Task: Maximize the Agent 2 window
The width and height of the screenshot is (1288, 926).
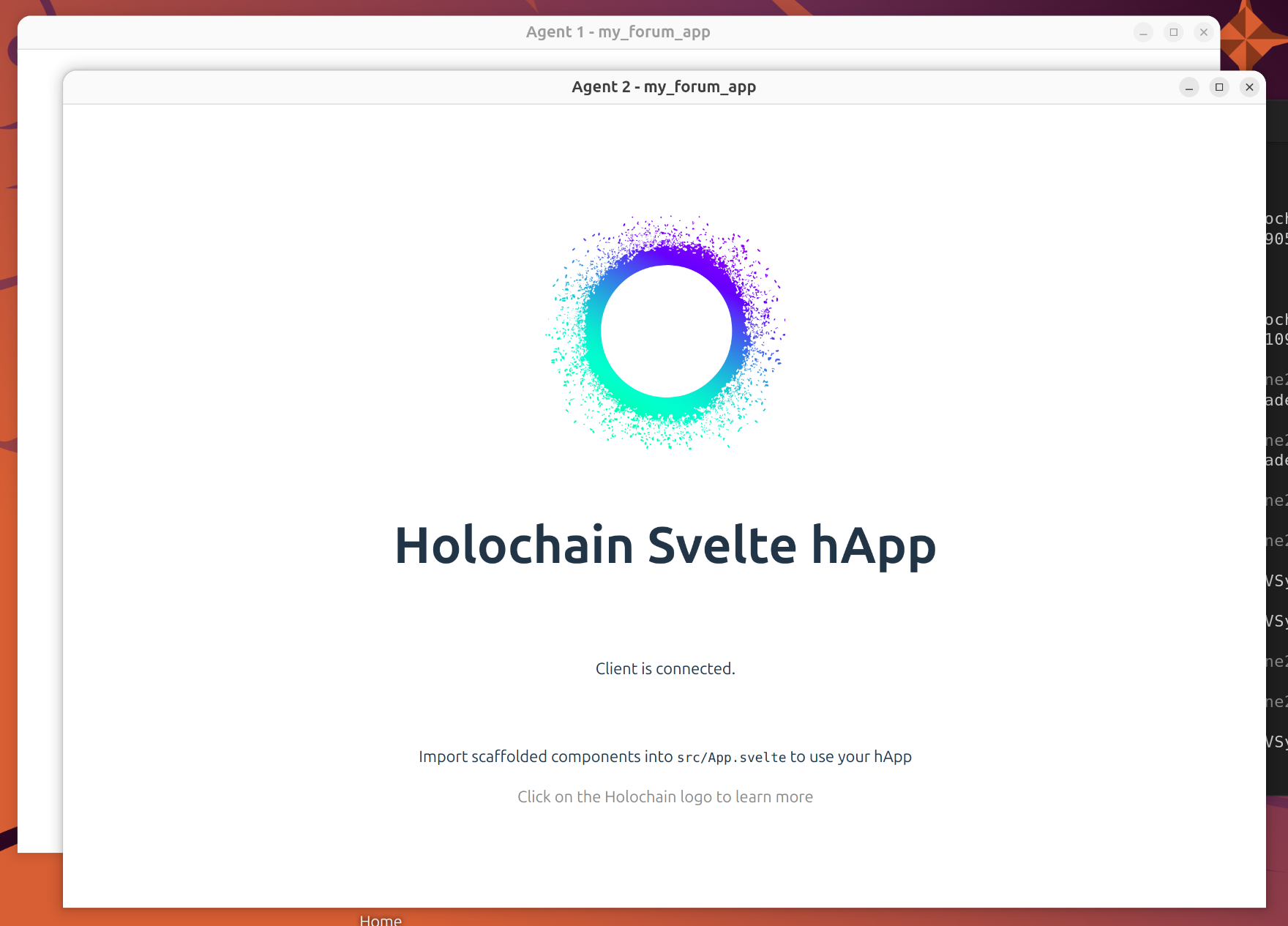Action: tap(1219, 87)
